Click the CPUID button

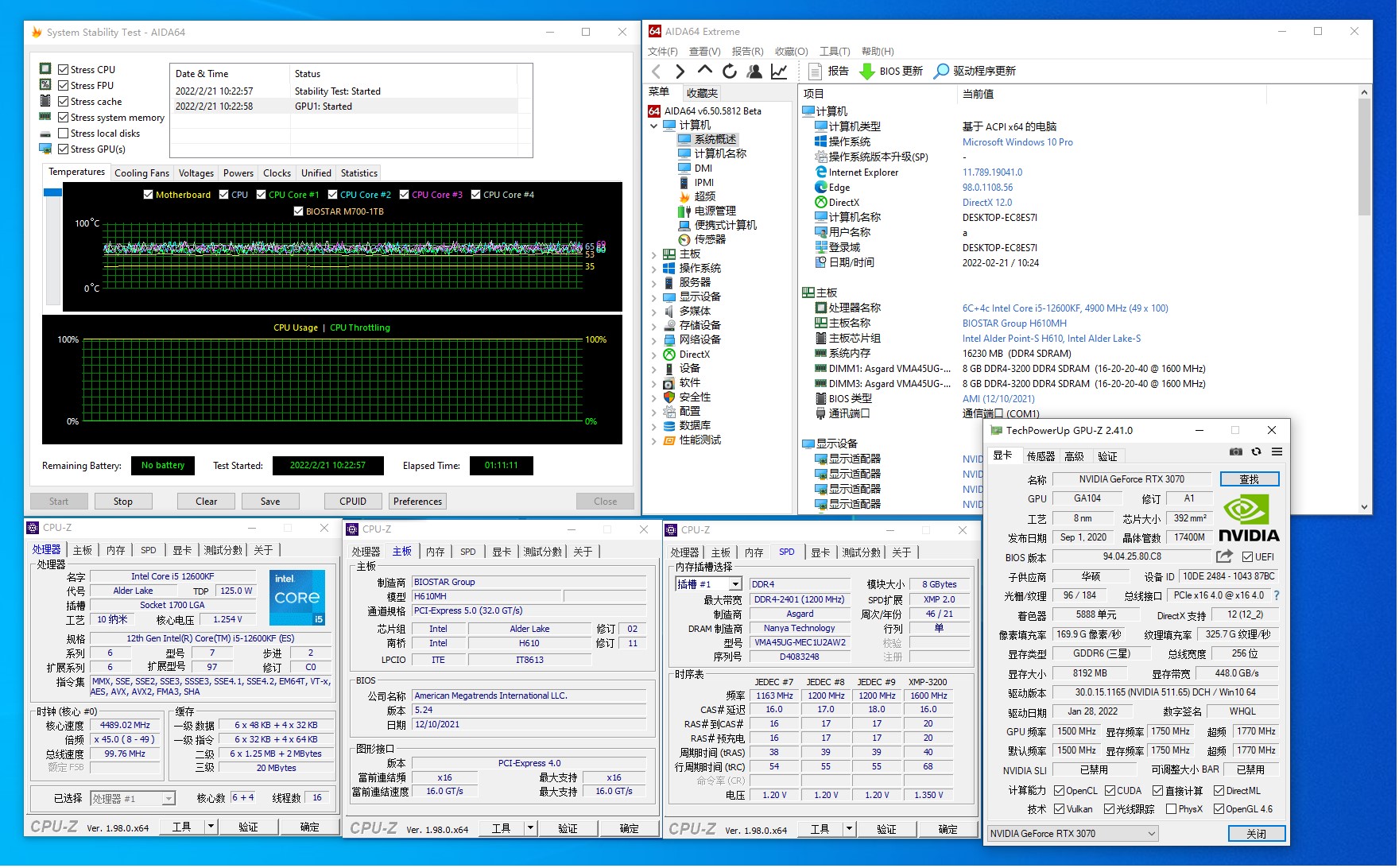(353, 501)
